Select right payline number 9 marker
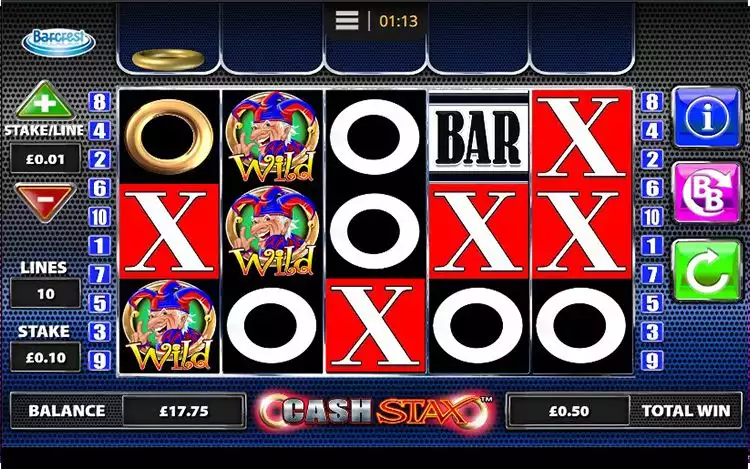 (x=652, y=361)
